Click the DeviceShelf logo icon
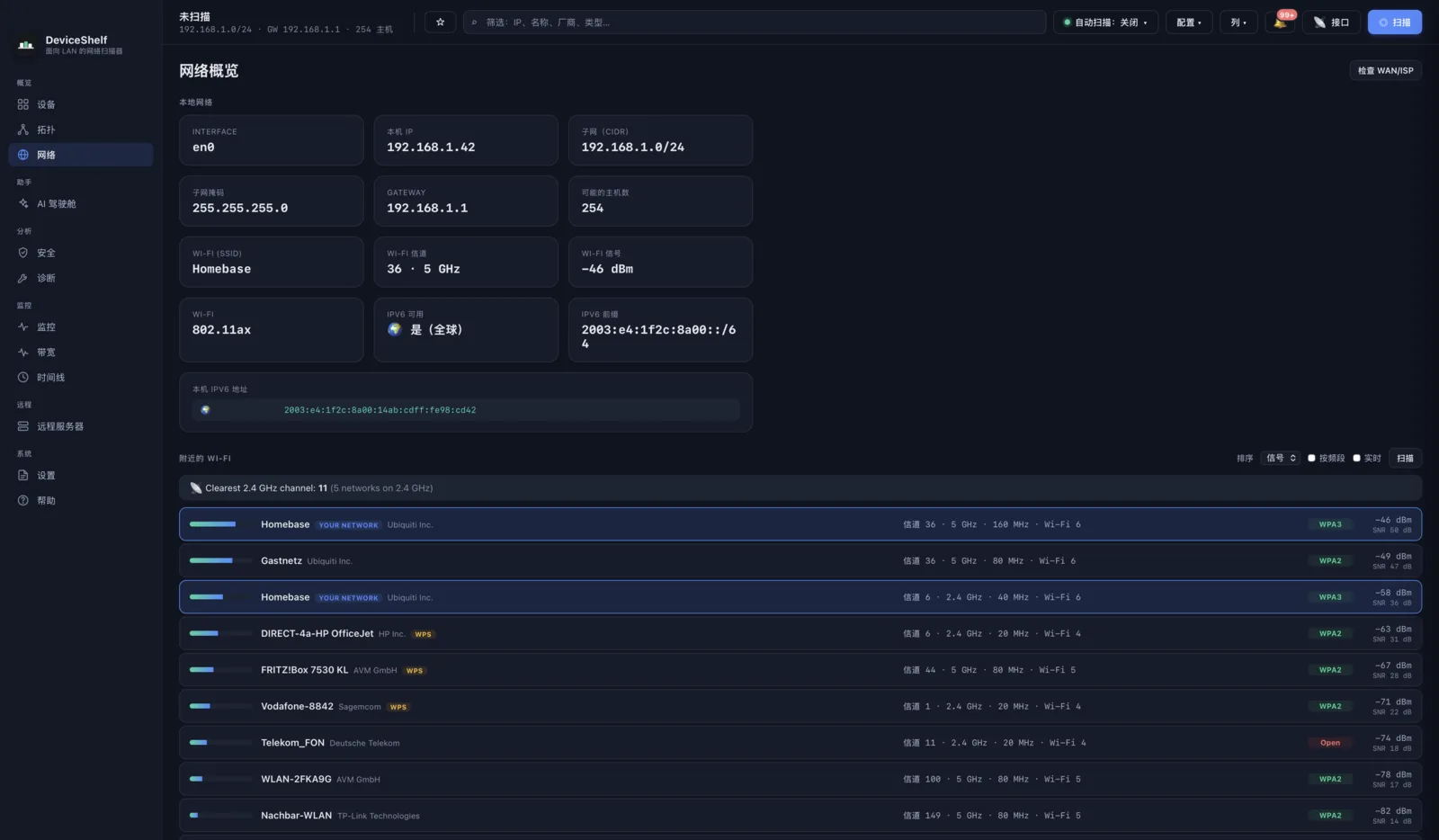 (x=26, y=44)
